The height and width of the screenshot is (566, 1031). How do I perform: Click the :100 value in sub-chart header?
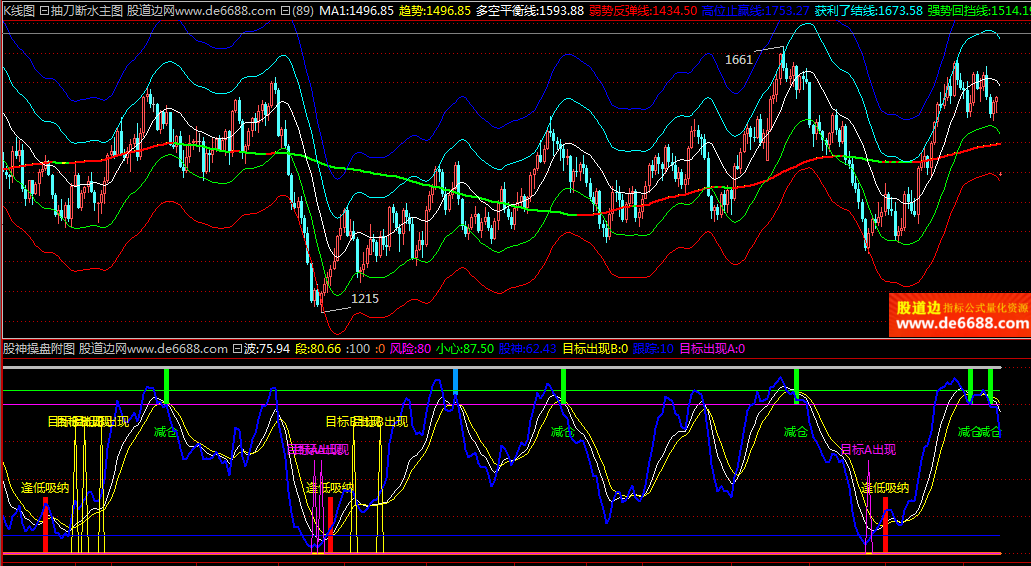(x=357, y=348)
